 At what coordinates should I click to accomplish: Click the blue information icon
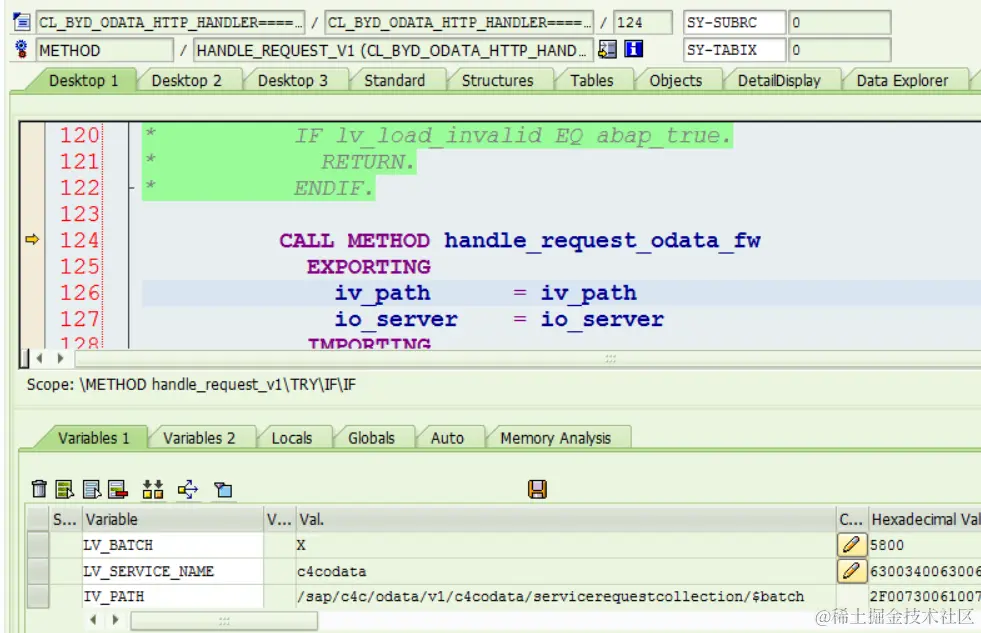tap(634, 49)
